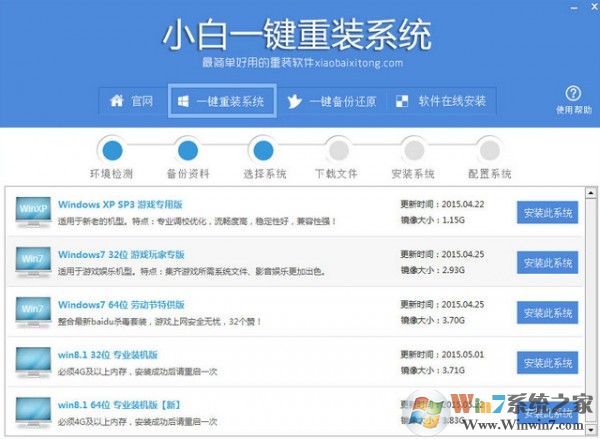Minimize the 小白一键重装系统 window
Image resolution: width=600 pixels, height=439 pixels.
click(x=574, y=8)
